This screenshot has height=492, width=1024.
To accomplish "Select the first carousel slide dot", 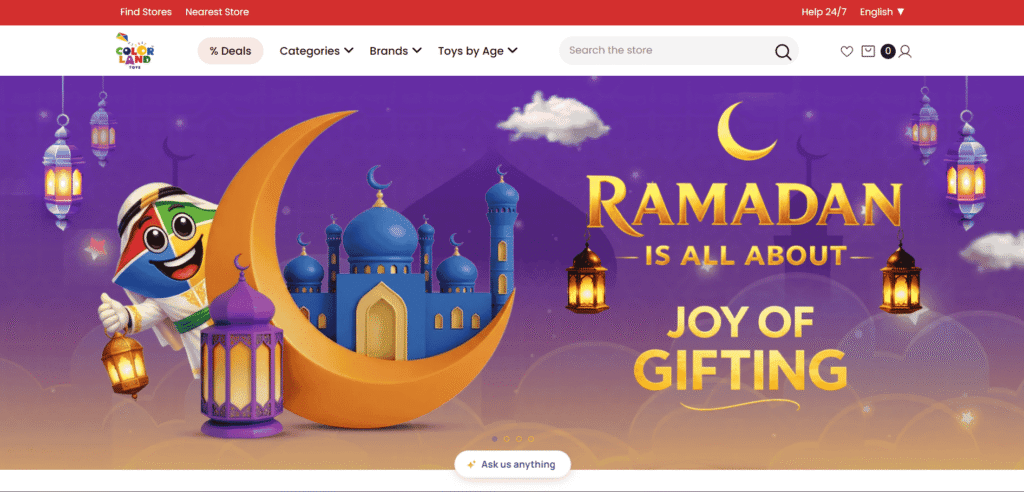I will 494,439.
